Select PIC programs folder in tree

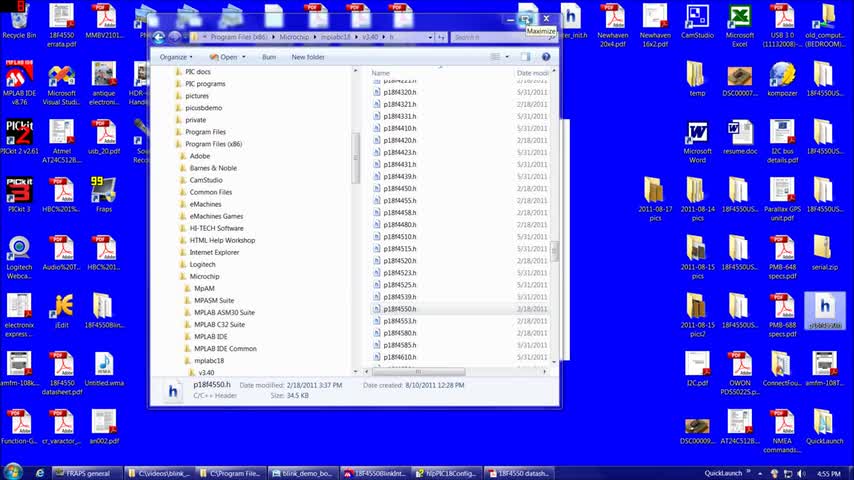[x=205, y=83]
